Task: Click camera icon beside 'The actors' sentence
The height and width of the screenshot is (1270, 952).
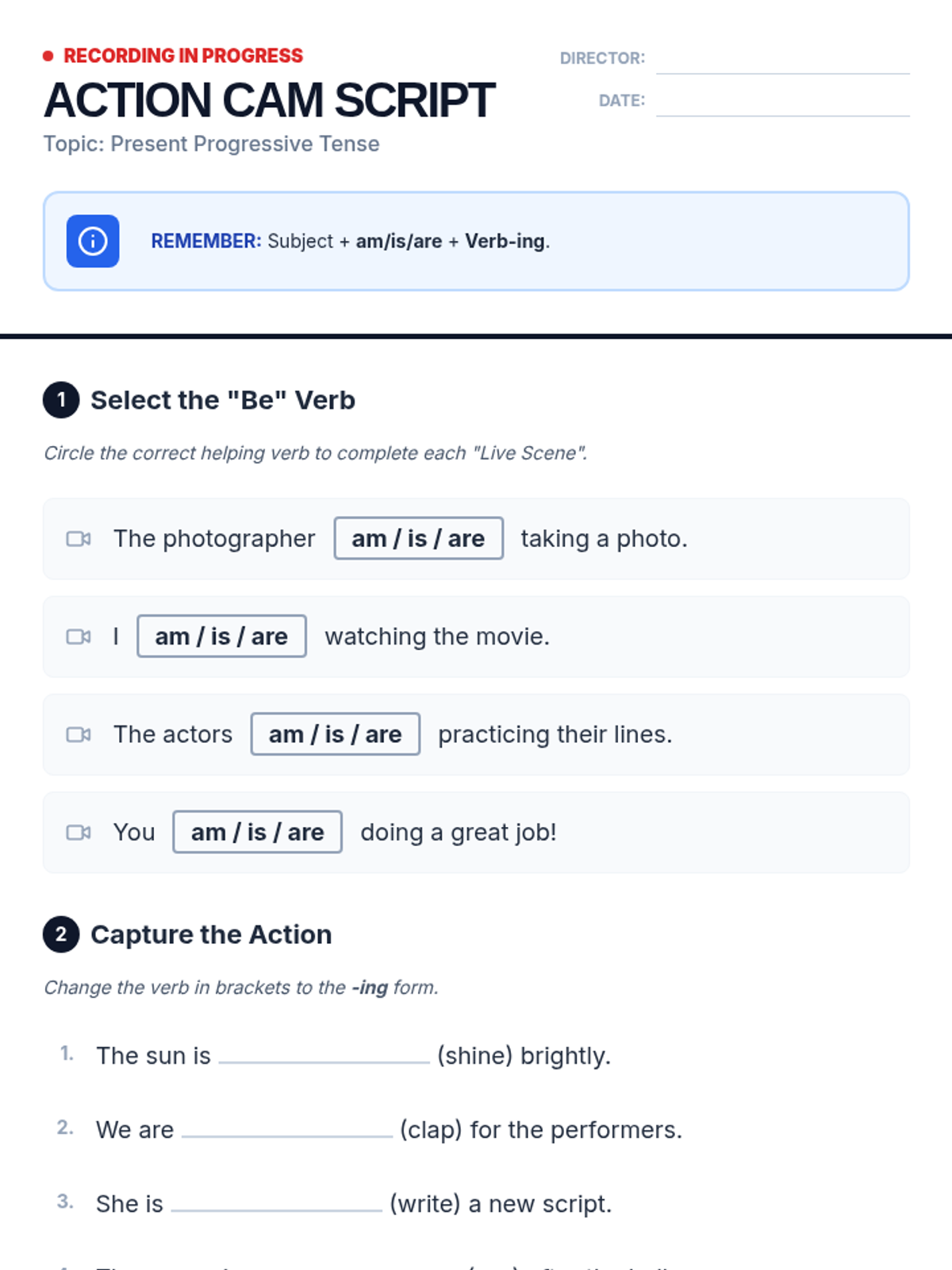Action: point(78,734)
